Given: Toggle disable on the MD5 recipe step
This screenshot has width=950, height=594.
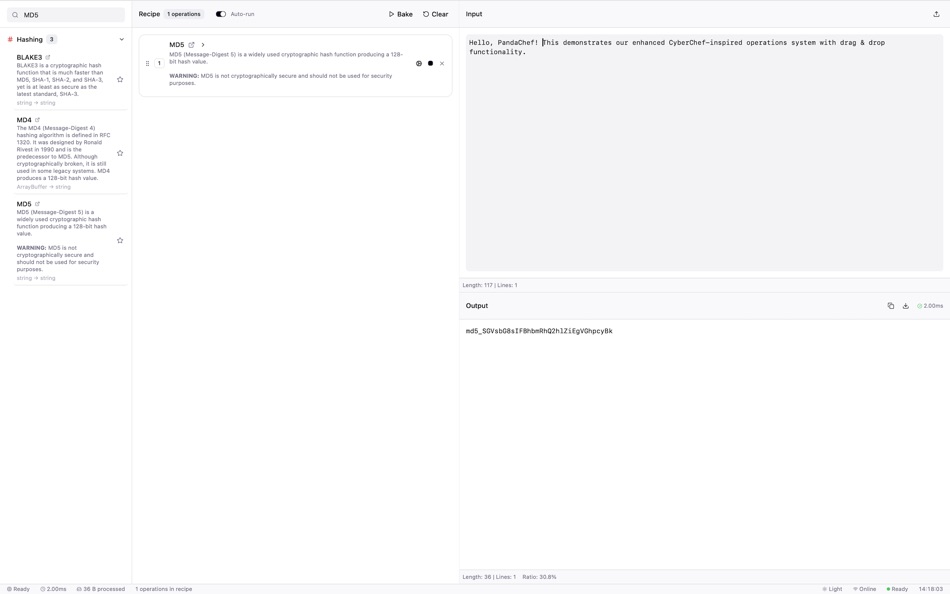Looking at the screenshot, I should coord(430,63).
